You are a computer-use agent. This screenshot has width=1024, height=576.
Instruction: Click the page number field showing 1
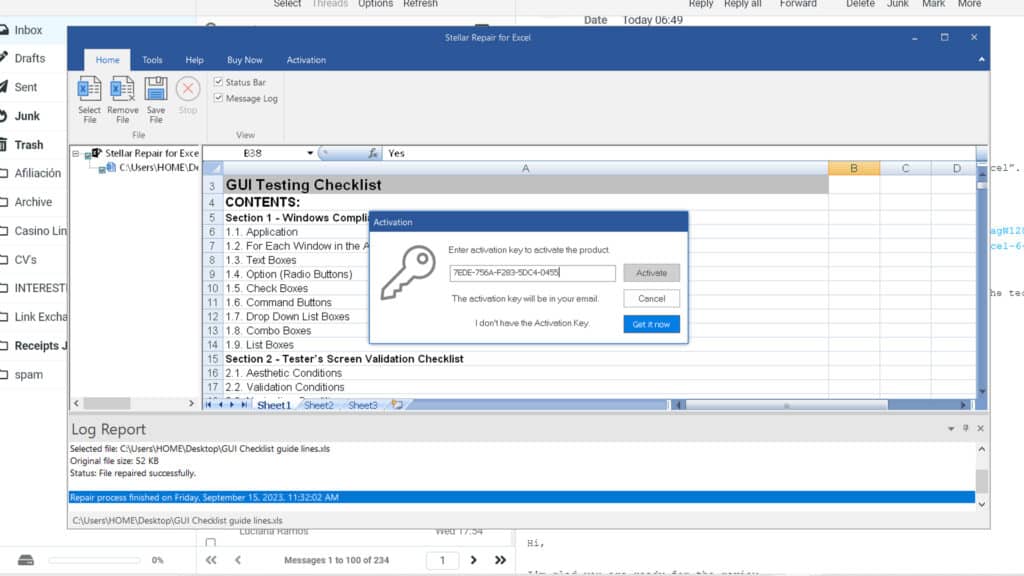(x=442, y=560)
